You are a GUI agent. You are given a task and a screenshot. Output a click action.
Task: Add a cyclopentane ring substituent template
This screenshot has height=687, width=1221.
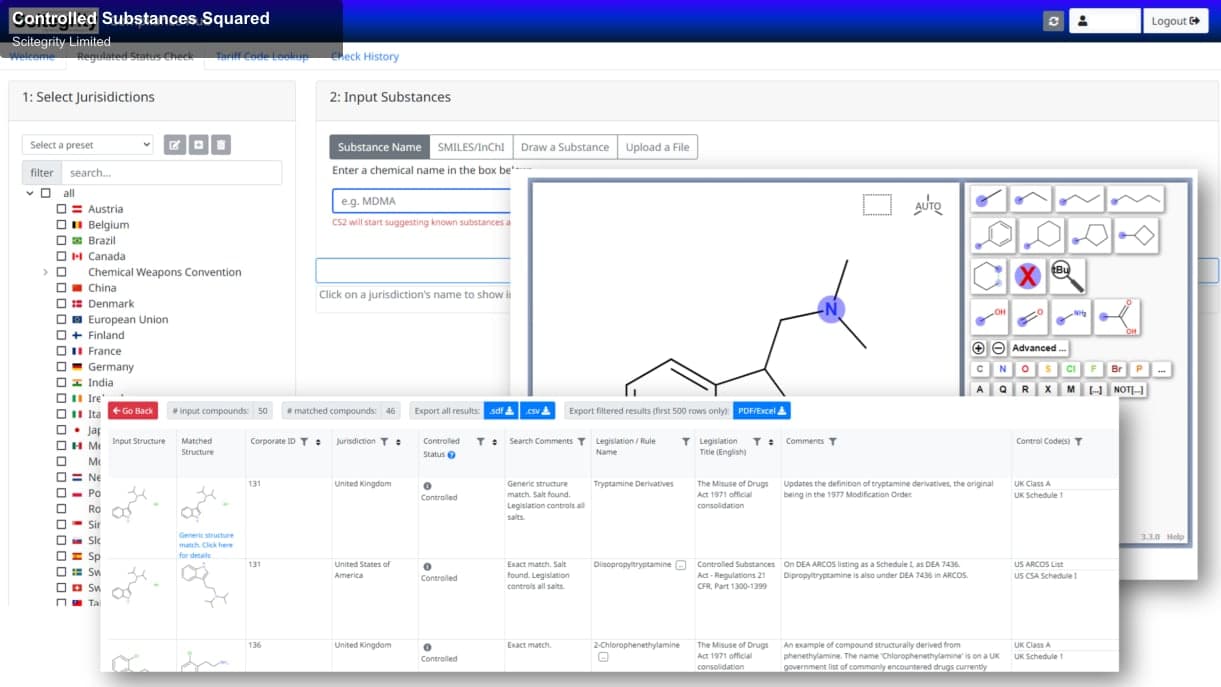[1089, 235]
